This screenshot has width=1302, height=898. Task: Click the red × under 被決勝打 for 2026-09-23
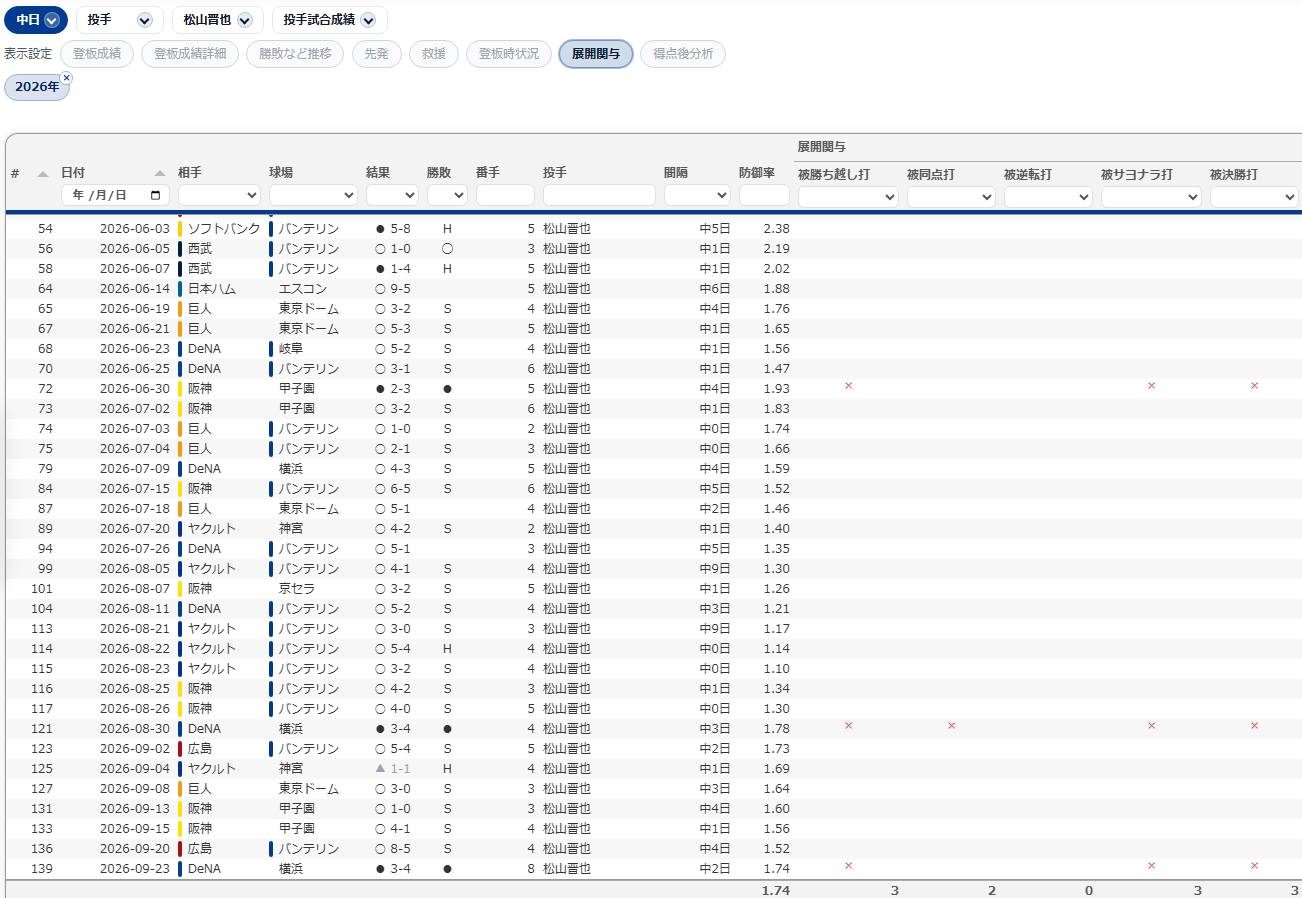tap(1254, 866)
